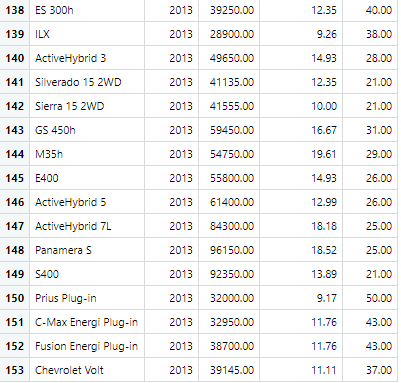Select price 38700.00 cell

pyautogui.click(x=229, y=346)
